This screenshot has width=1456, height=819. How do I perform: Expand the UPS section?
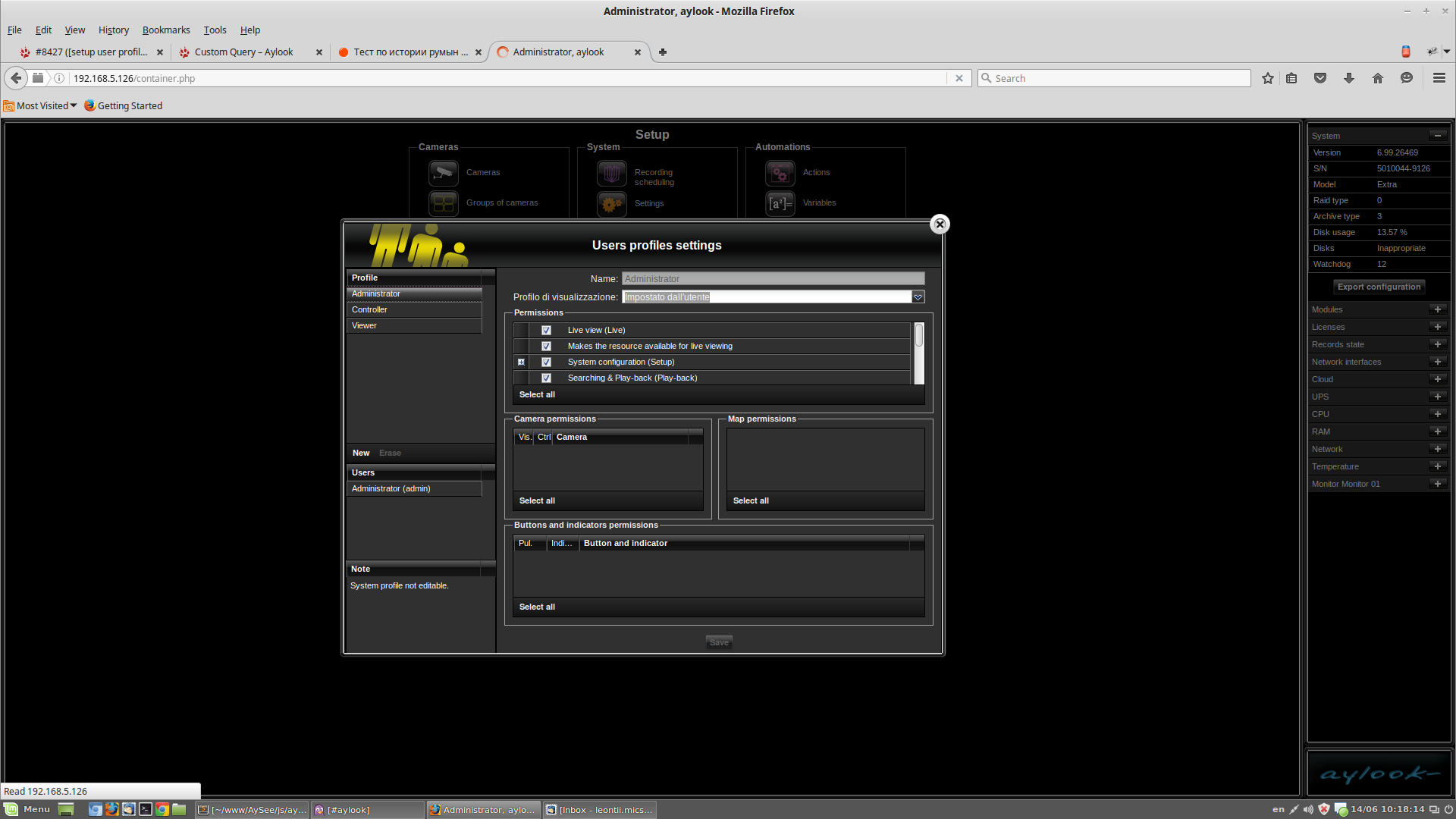[1438, 397]
